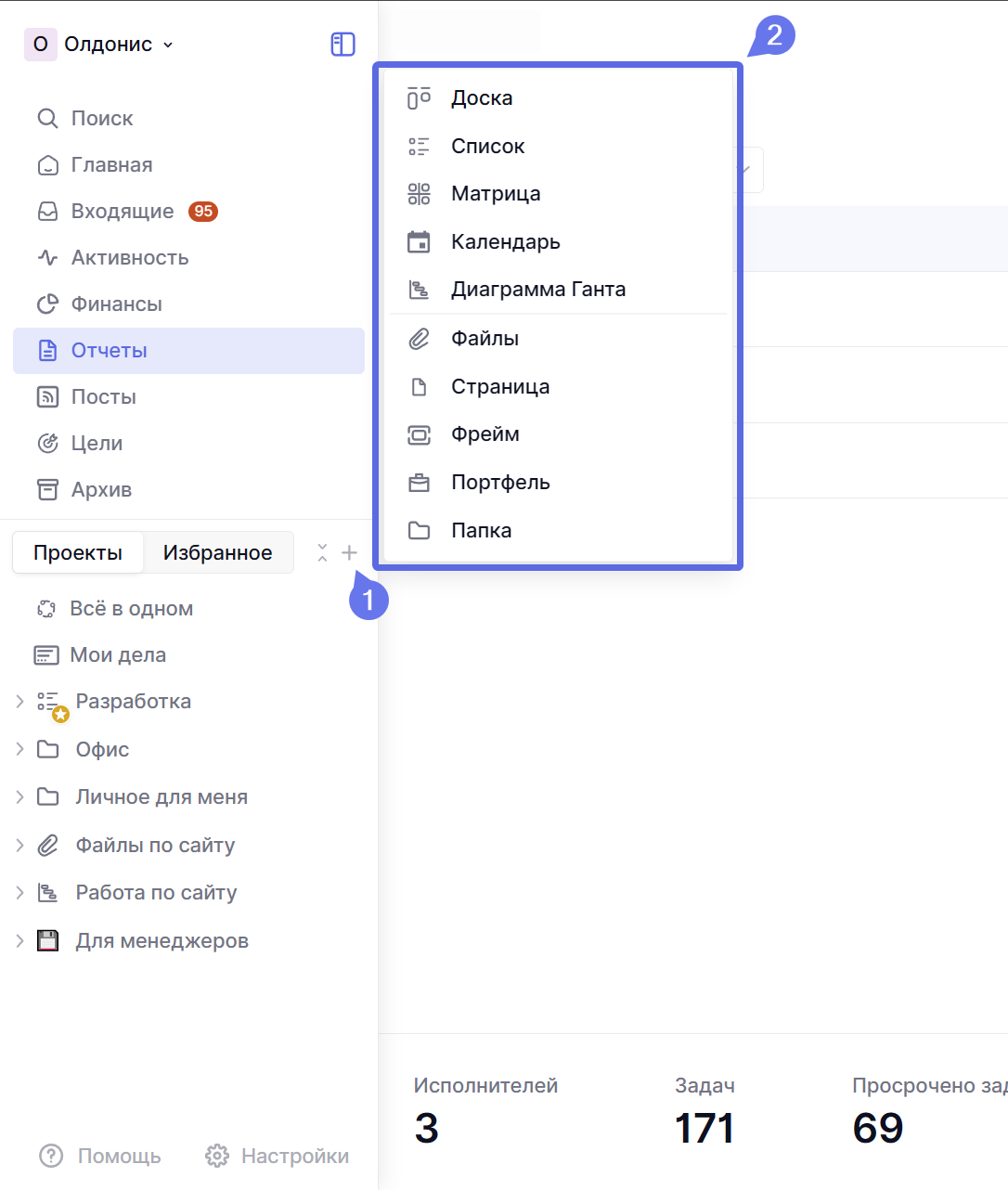Open Настройки settings link
1008x1190 pixels.
pyautogui.click(x=278, y=1156)
